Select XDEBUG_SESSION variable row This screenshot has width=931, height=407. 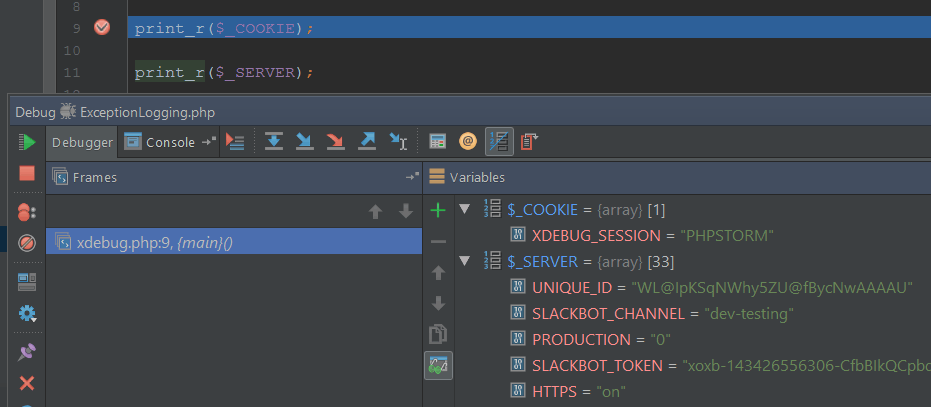[x=692, y=235]
